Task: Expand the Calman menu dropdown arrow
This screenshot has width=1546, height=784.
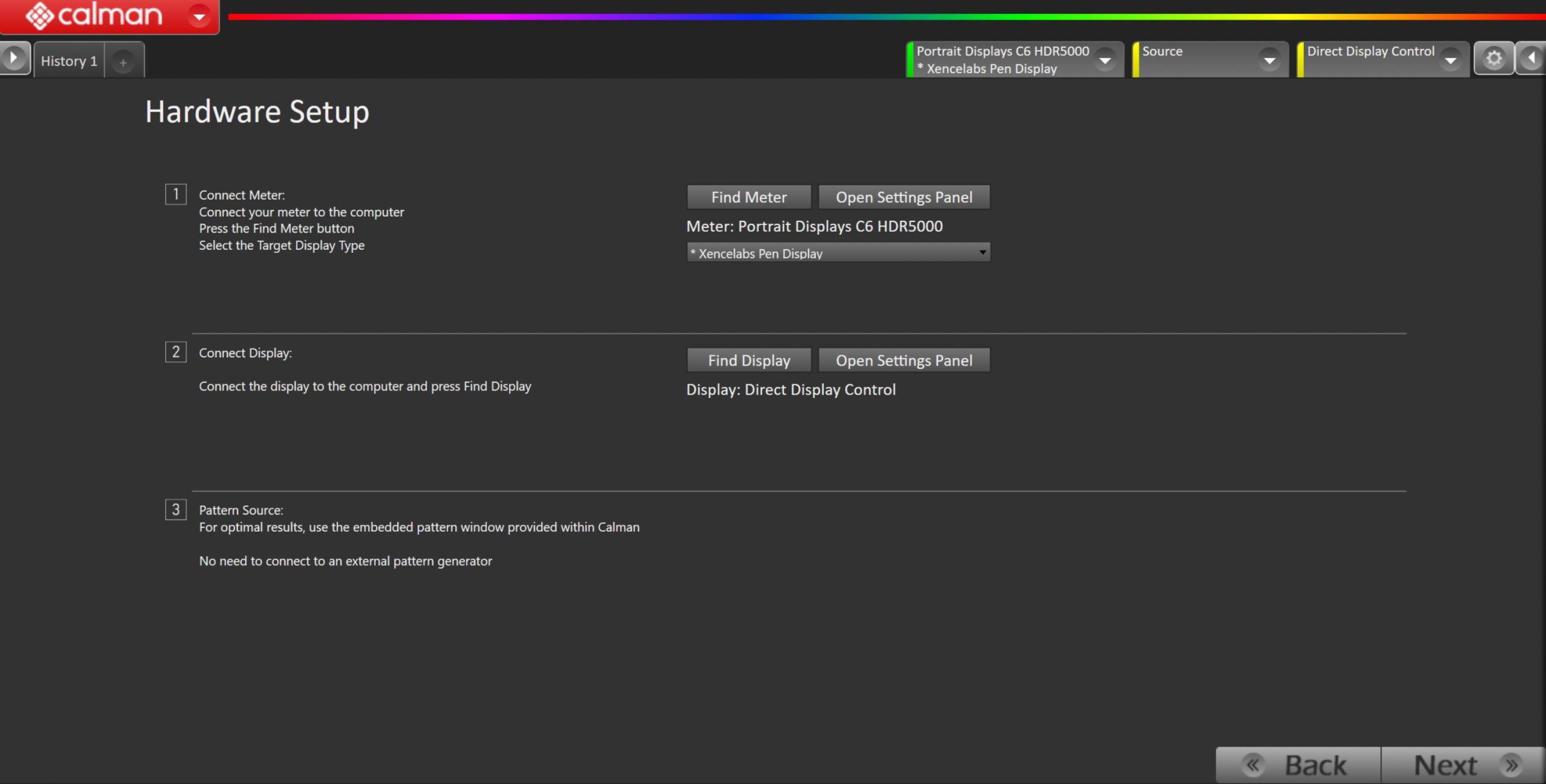Action: [199, 16]
